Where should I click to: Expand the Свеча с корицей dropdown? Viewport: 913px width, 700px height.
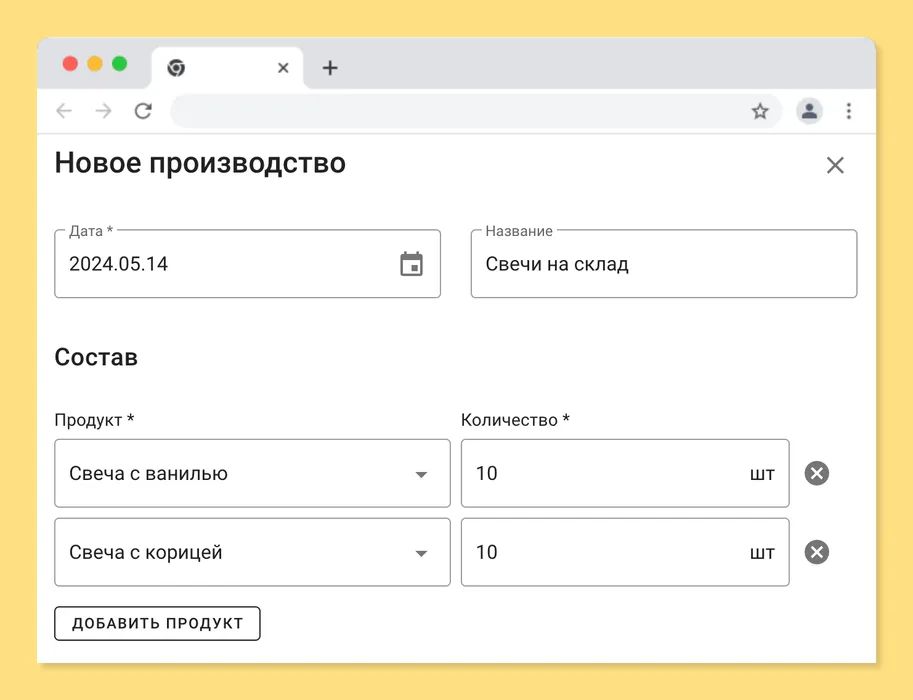point(421,553)
